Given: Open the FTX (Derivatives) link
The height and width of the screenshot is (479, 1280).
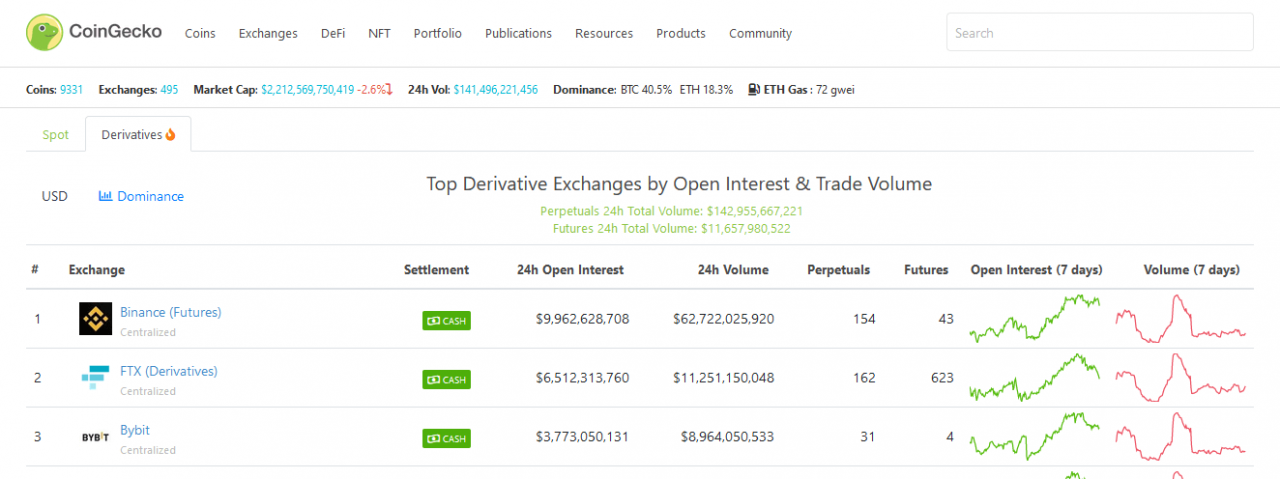Looking at the screenshot, I should [169, 371].
